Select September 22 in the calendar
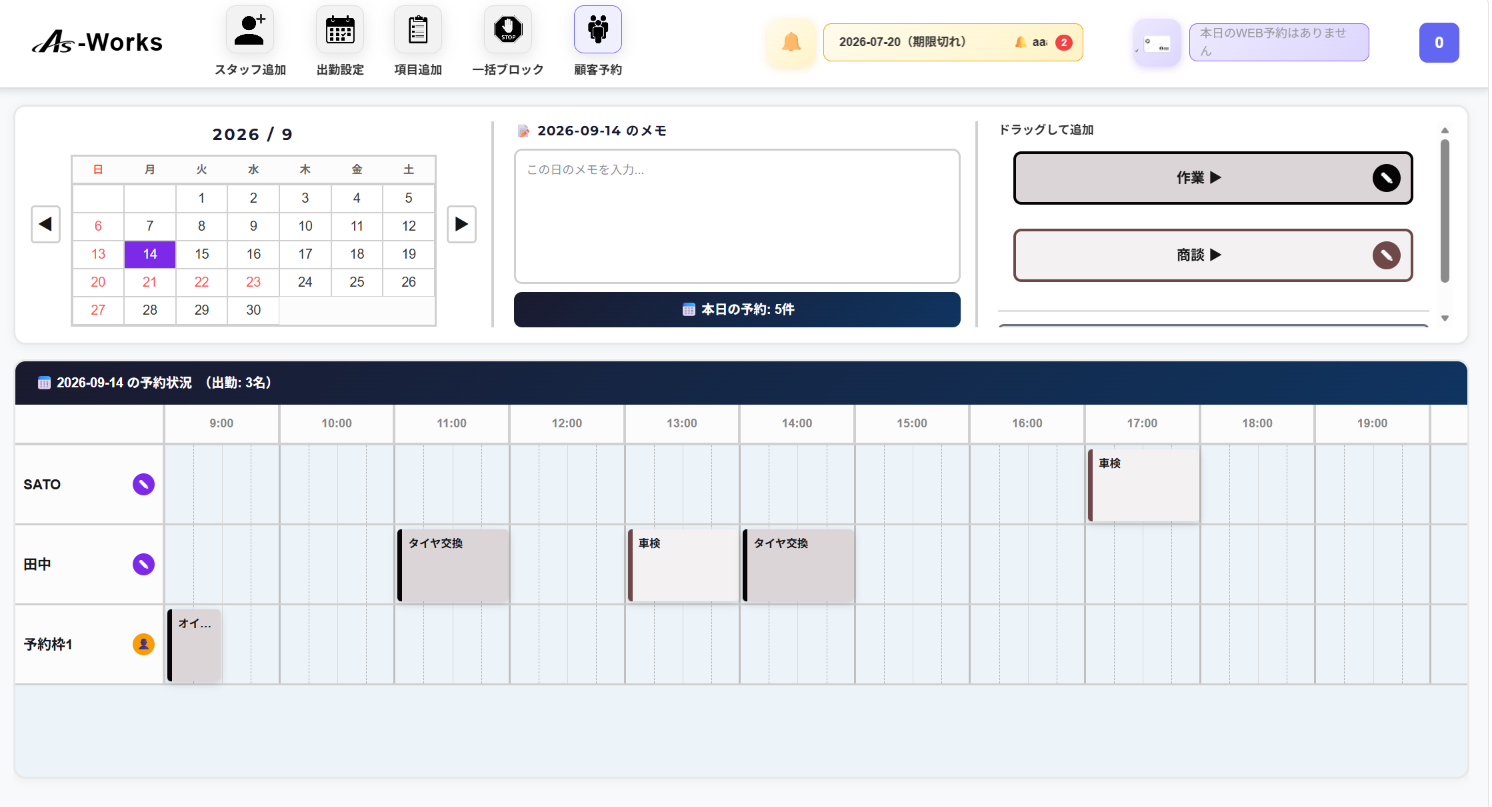This screenshot has width=1492, height=807. (202, 282)
